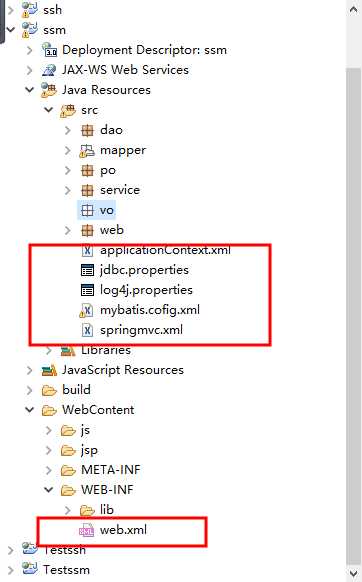The width and height of the screenshot is (362, 582).
Task: Click the scrollbar down arrow
Action: coord(353,573)
